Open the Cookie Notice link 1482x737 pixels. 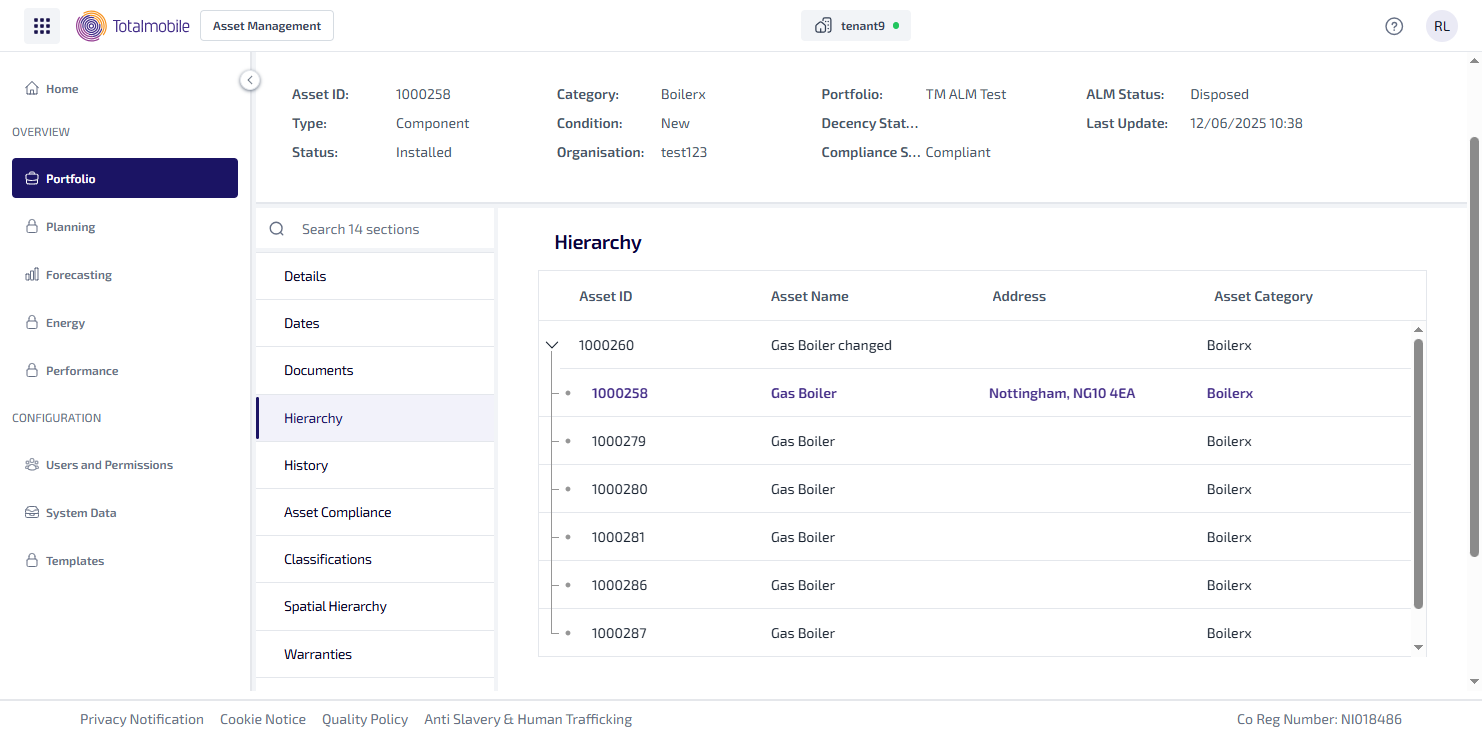[263, 719]
